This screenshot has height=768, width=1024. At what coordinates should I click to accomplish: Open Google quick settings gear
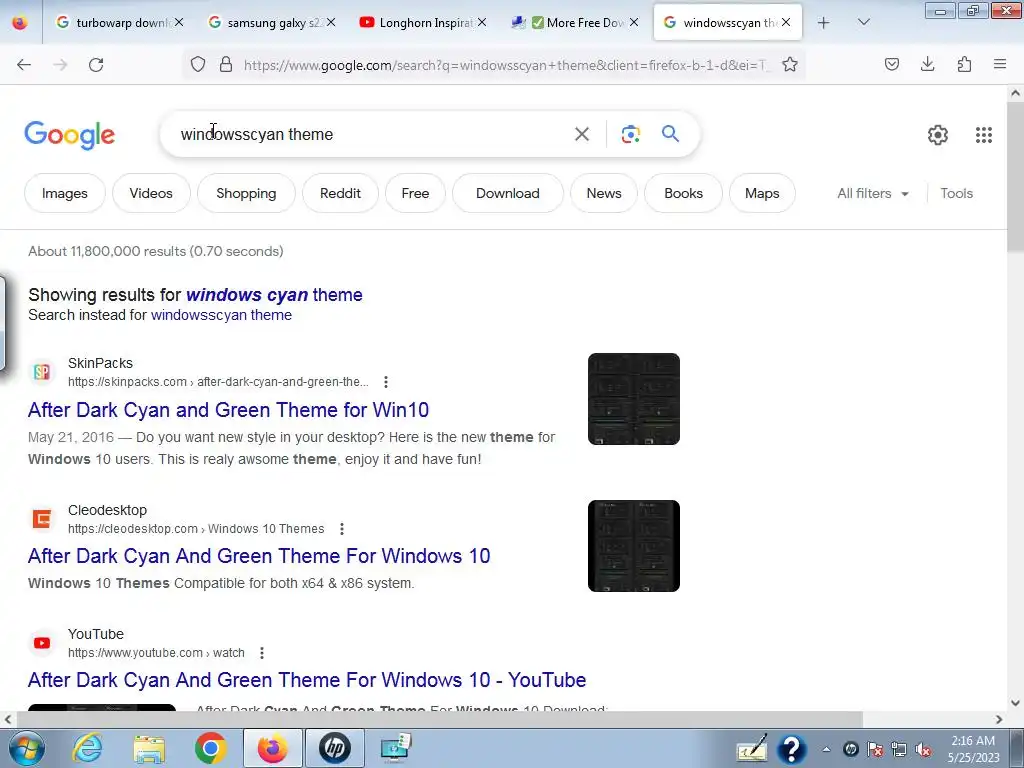coord(938,135)
